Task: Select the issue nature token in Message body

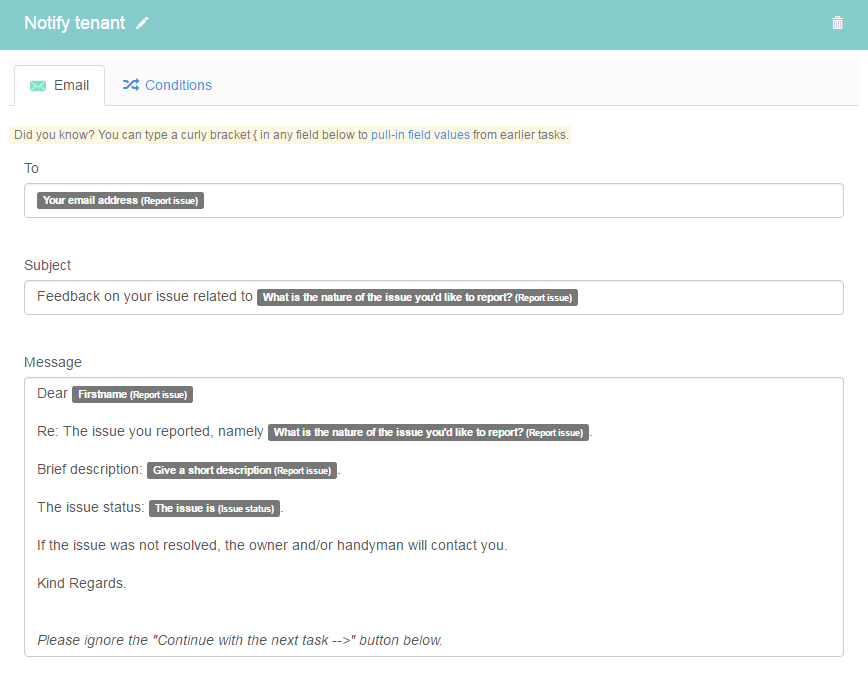Action: coord(428,432)
